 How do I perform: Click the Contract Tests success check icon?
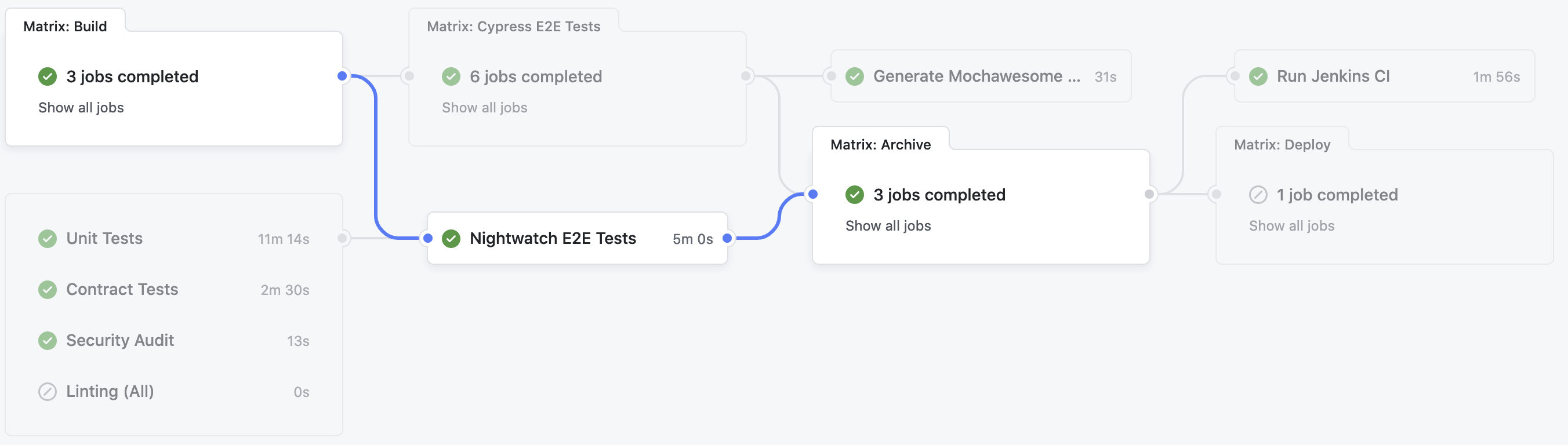click(x=48, y=289)
